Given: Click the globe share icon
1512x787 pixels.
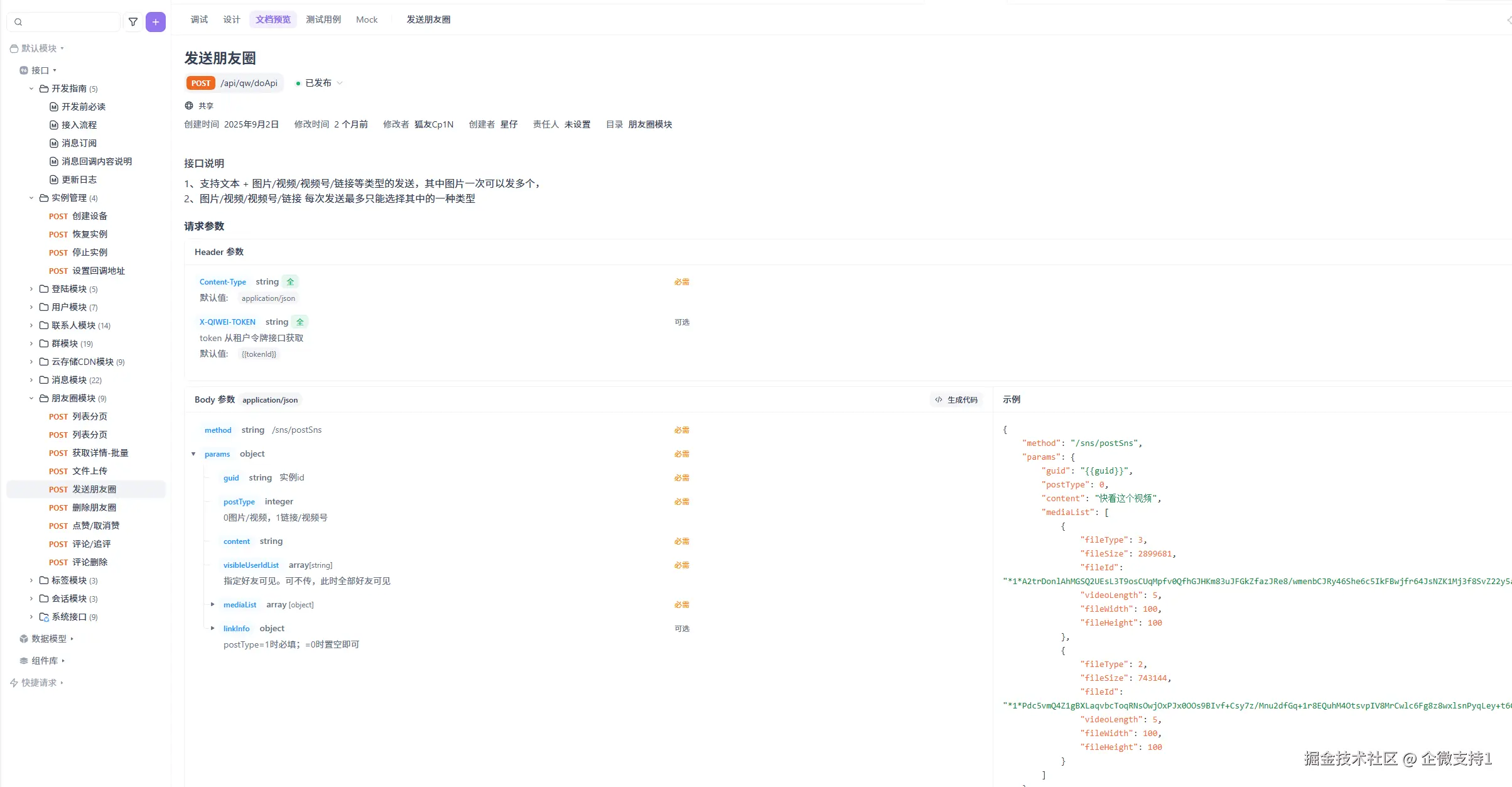Looking at the screenshot, I should pyautogui.click(x=189, y=106).
